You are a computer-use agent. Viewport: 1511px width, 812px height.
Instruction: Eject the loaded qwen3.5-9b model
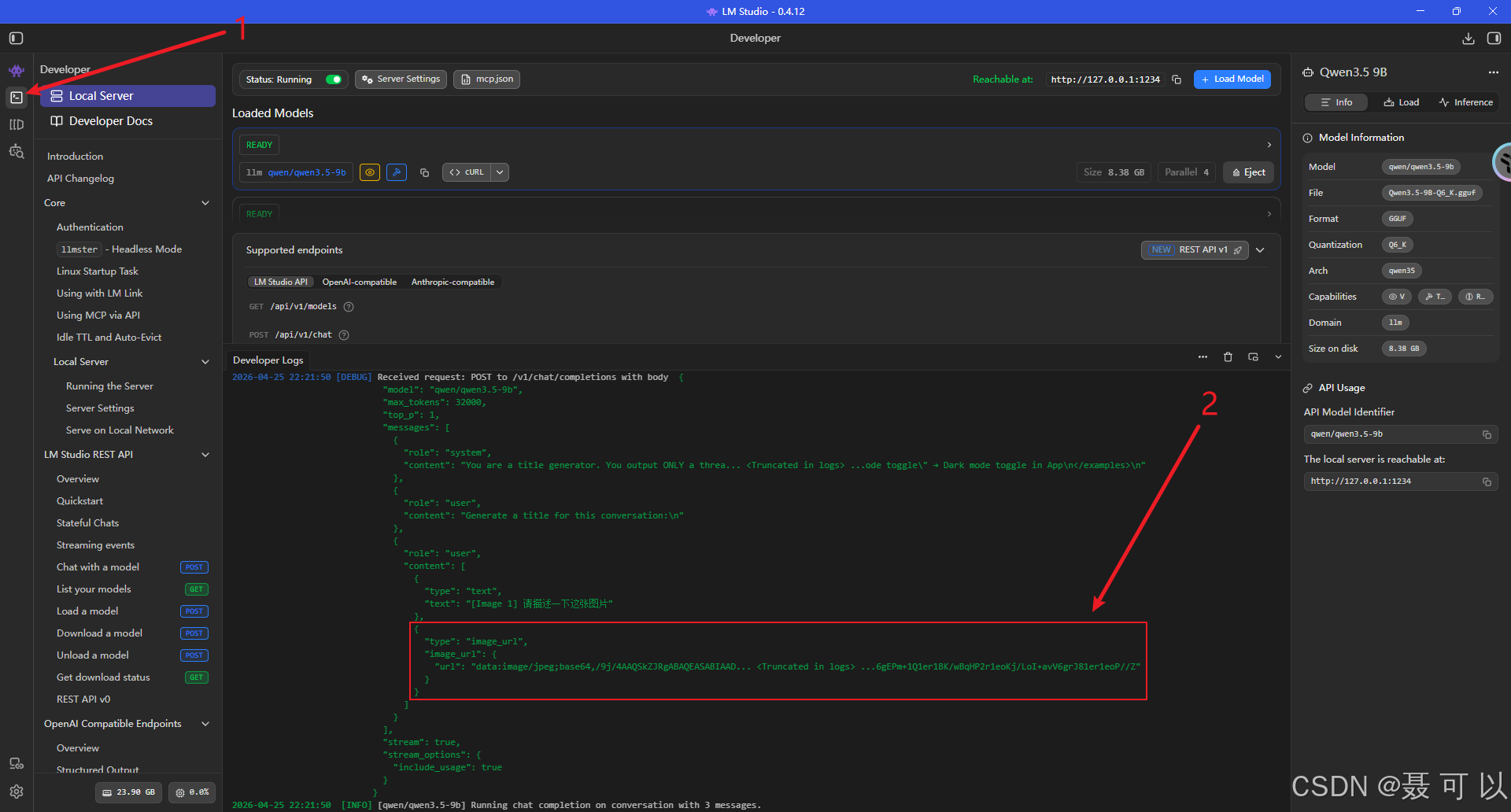coord(1248,172)
